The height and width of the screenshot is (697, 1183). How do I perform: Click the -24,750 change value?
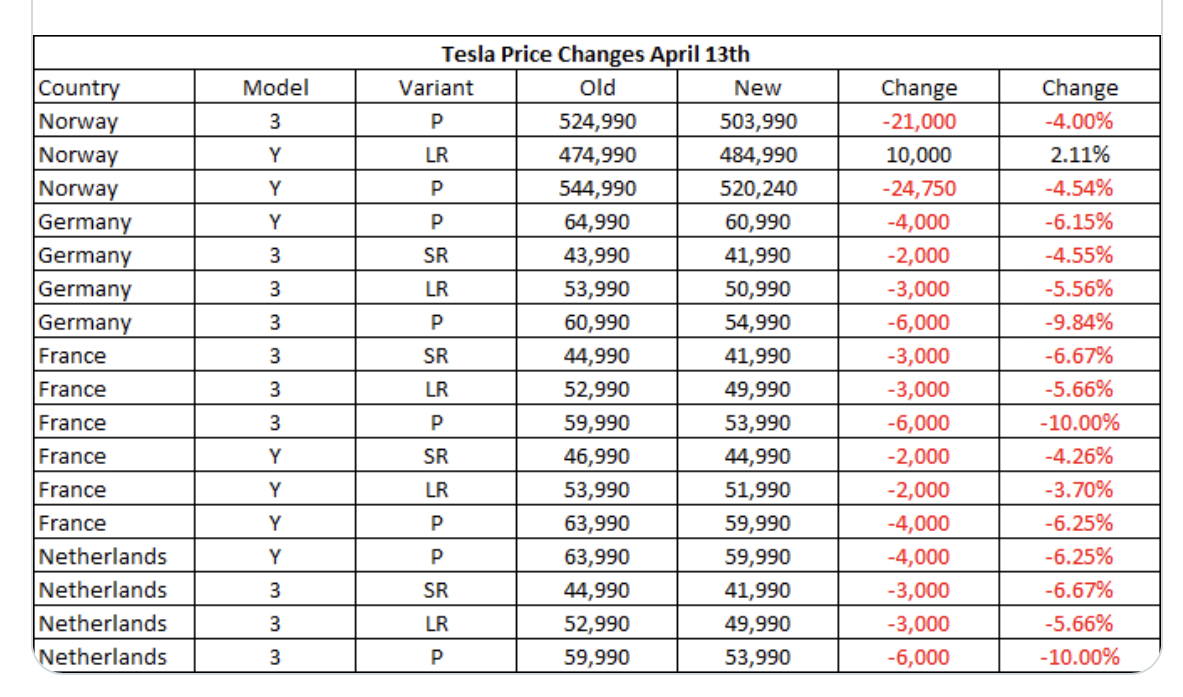[918, 188]
